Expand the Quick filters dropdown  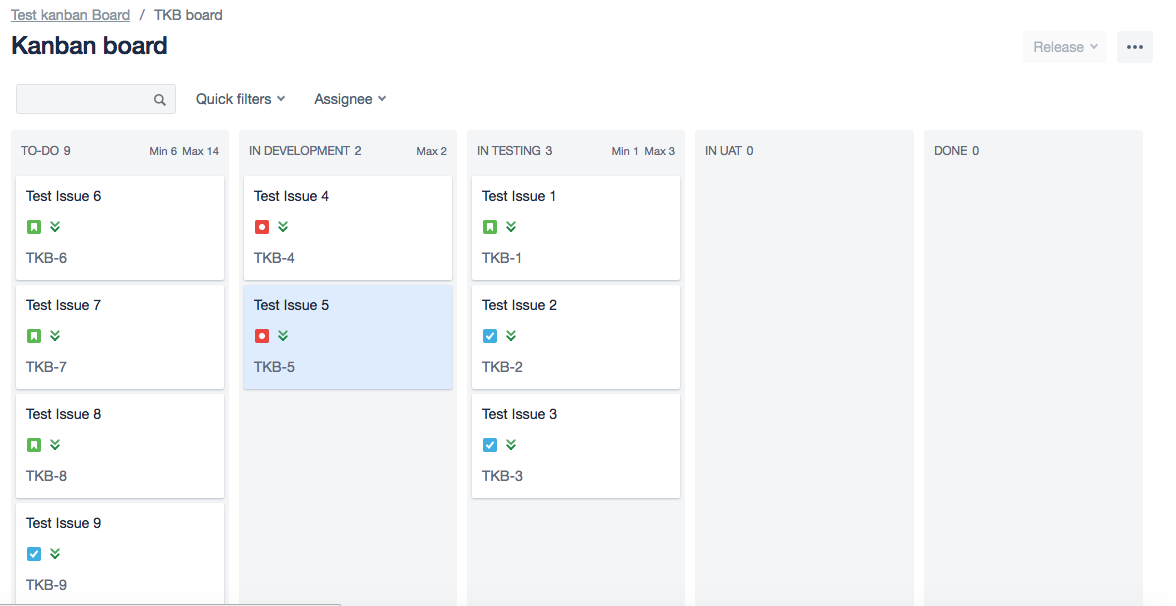[241, 99]
